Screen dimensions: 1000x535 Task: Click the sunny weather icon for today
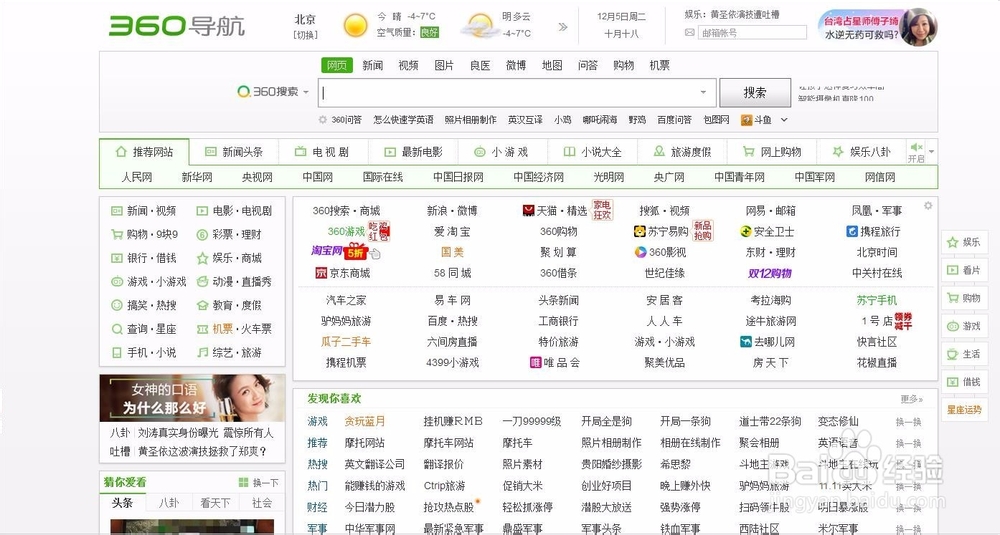coord(355,26)
